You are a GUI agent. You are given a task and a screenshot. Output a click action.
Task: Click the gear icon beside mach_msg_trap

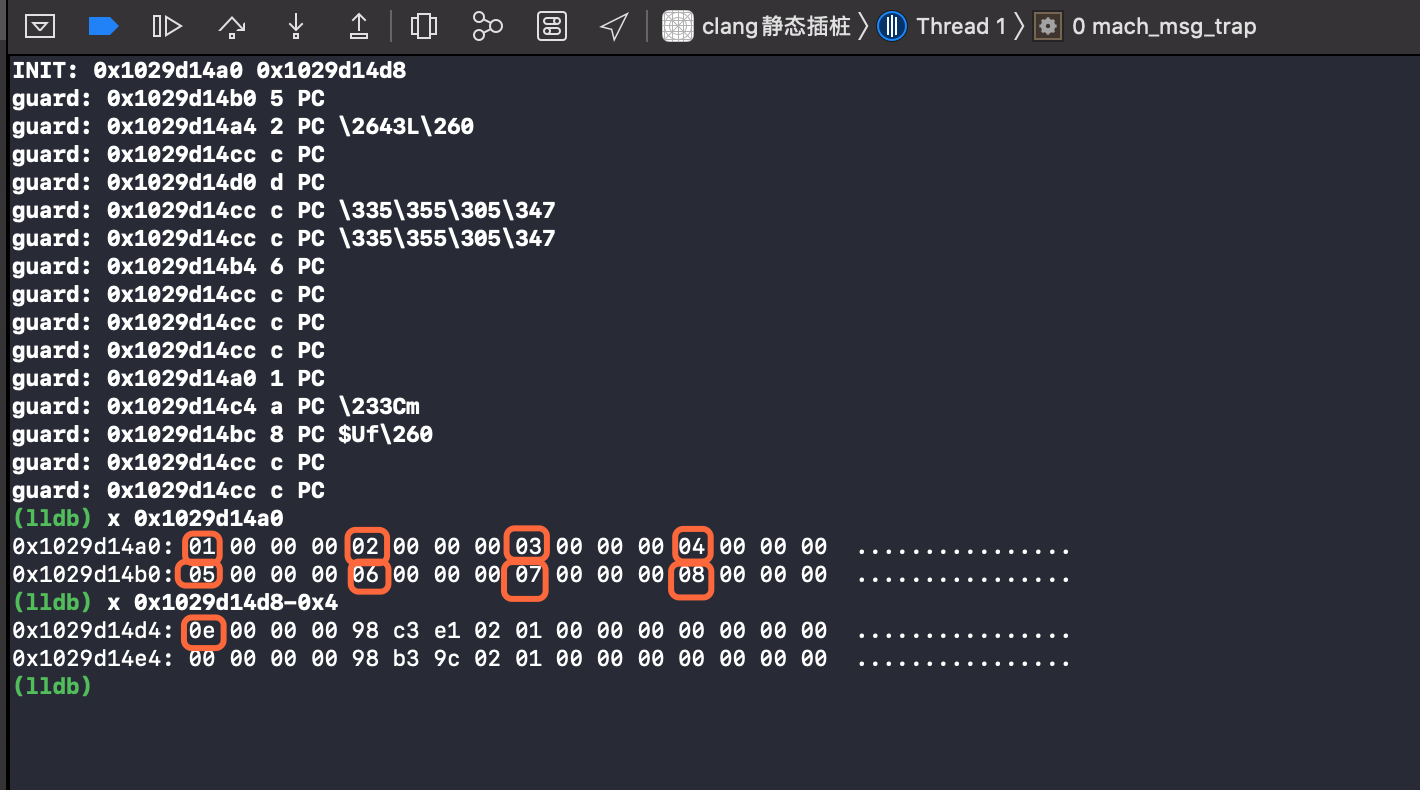[x=1048, y=26]
